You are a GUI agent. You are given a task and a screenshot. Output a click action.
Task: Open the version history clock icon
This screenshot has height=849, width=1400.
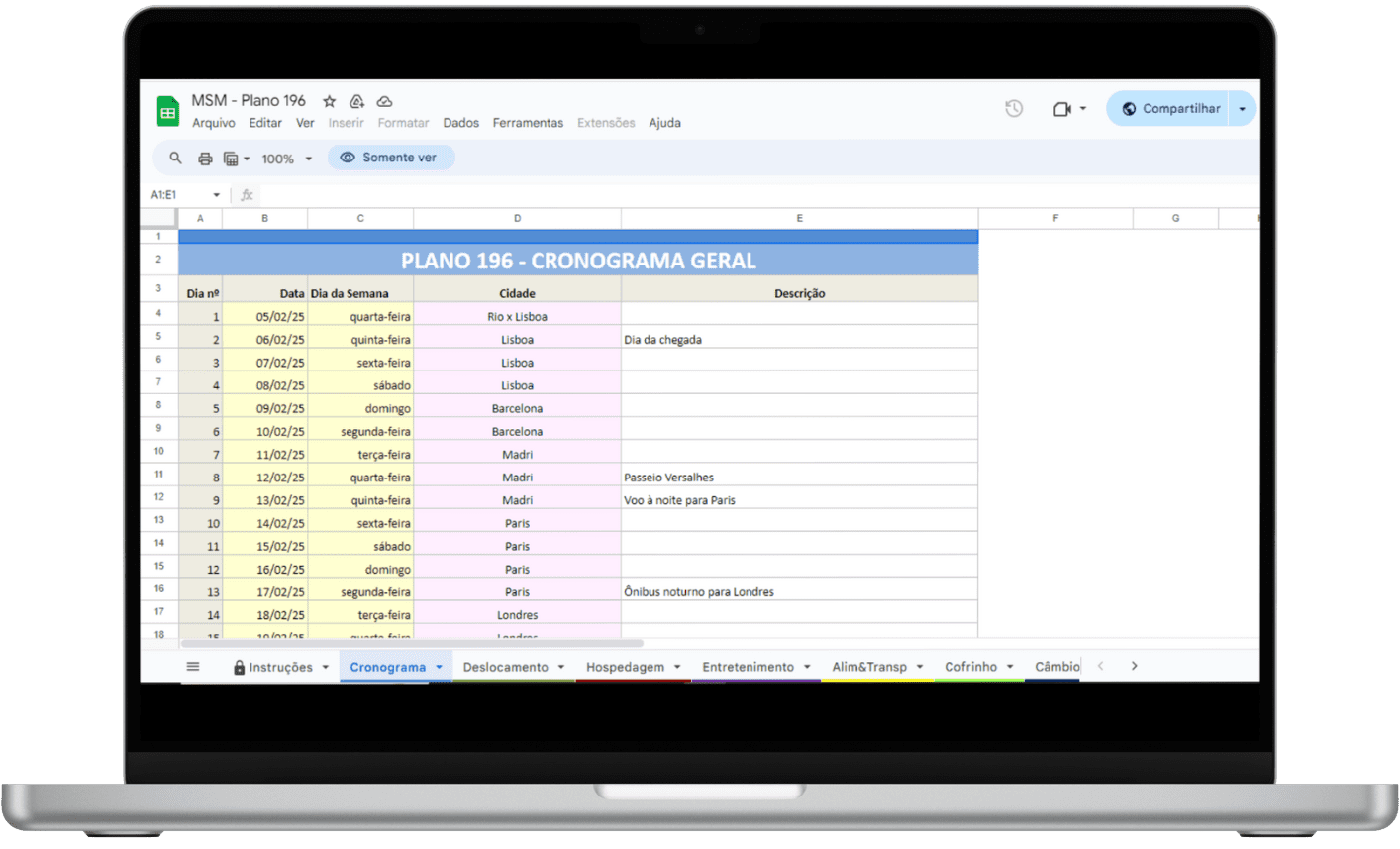[x=1014, y=109]
